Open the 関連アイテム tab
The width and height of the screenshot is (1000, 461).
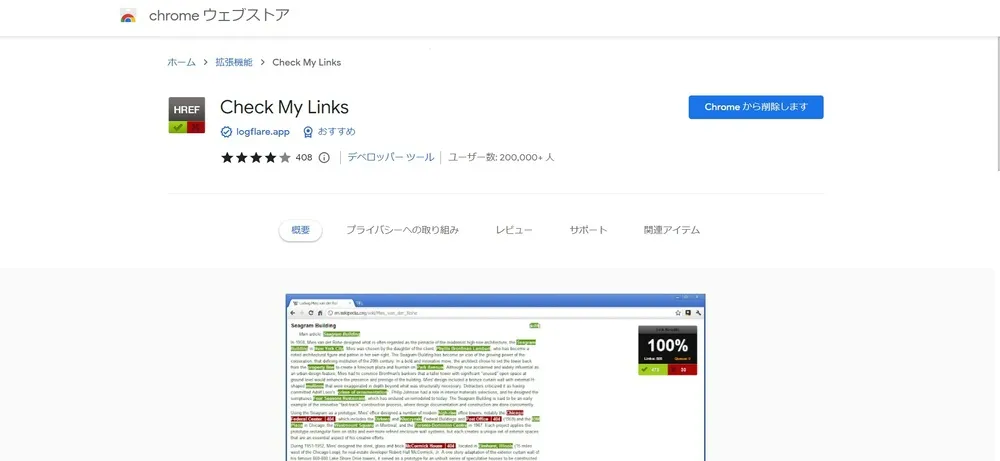click(672, 230)
